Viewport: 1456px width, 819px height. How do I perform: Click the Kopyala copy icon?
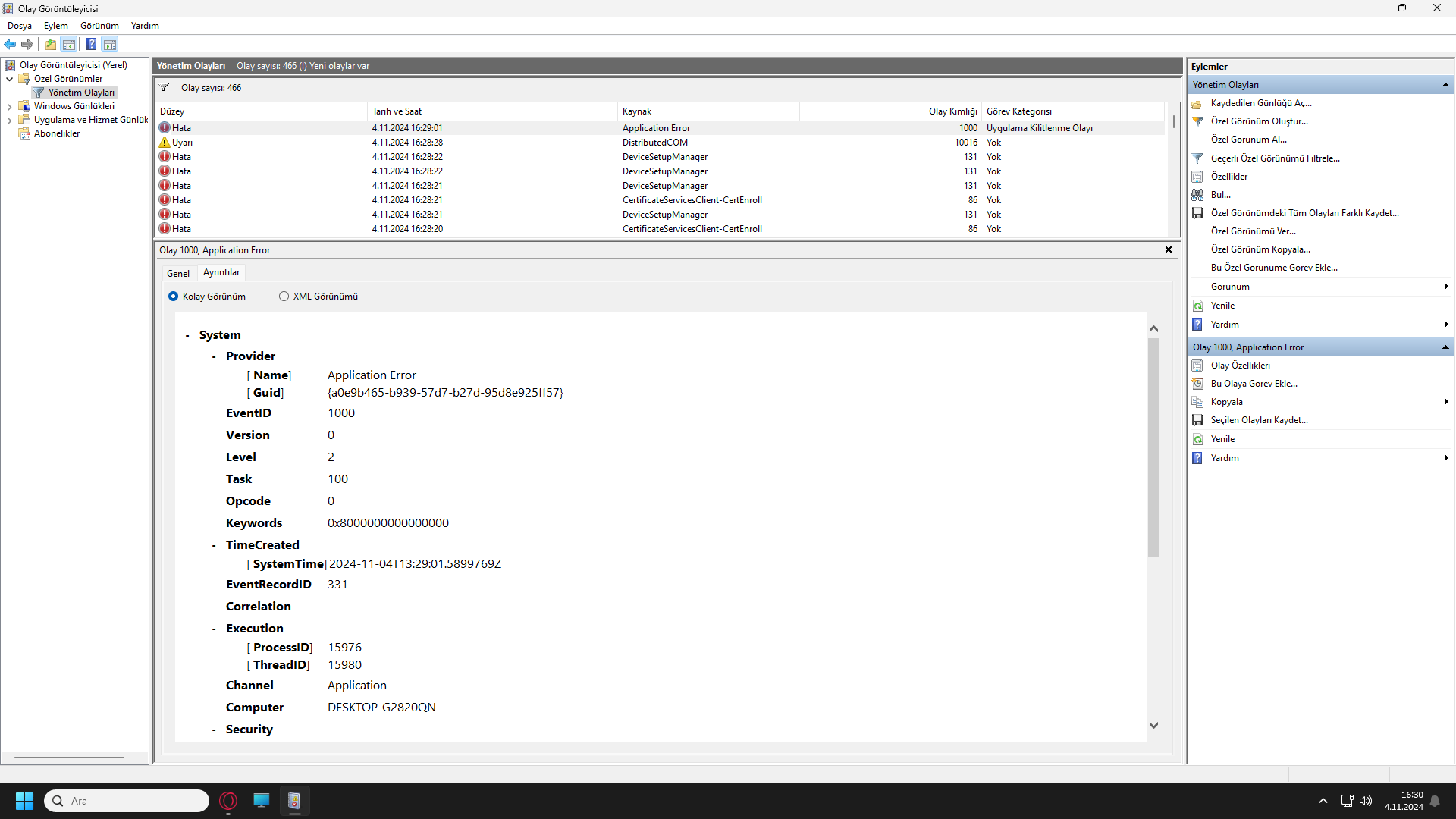(x=1197, y=402)
